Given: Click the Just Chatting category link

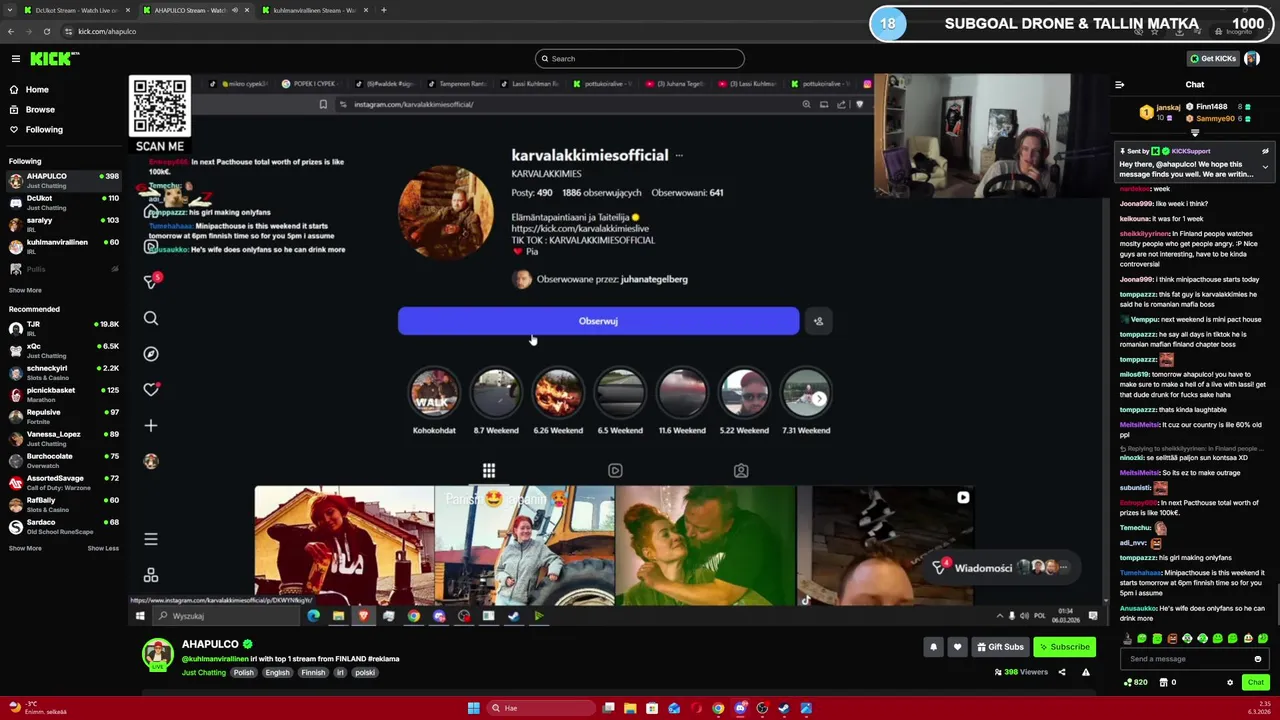Looking at the screenshot, I should (204, 673).
